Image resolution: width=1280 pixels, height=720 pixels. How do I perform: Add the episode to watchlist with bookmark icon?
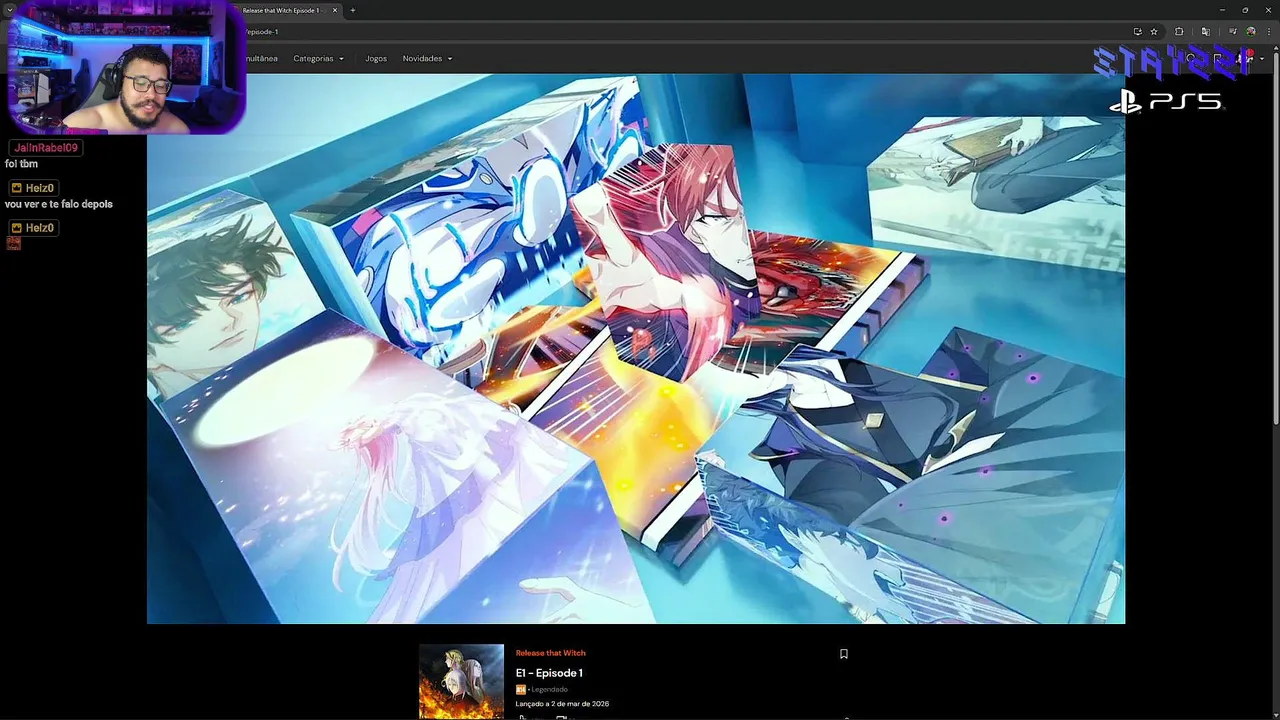[844, 654]
